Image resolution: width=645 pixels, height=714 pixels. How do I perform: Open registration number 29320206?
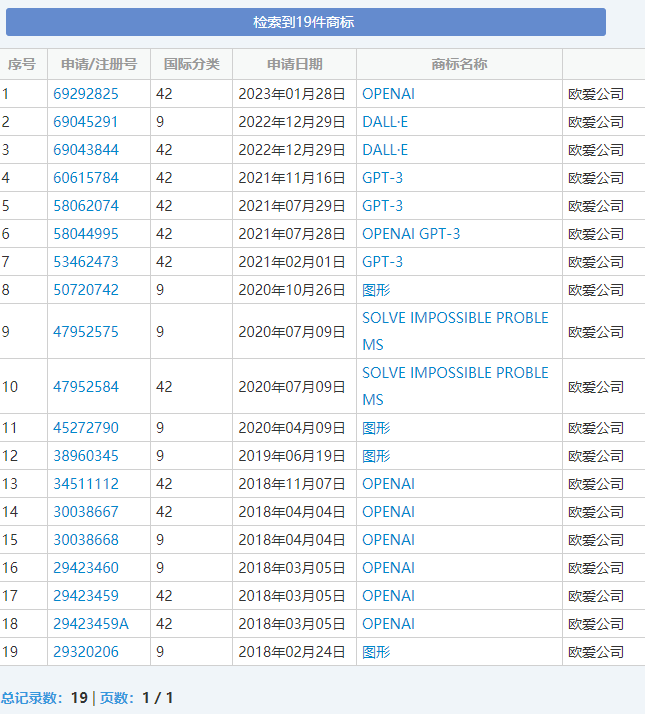(86, 652)
